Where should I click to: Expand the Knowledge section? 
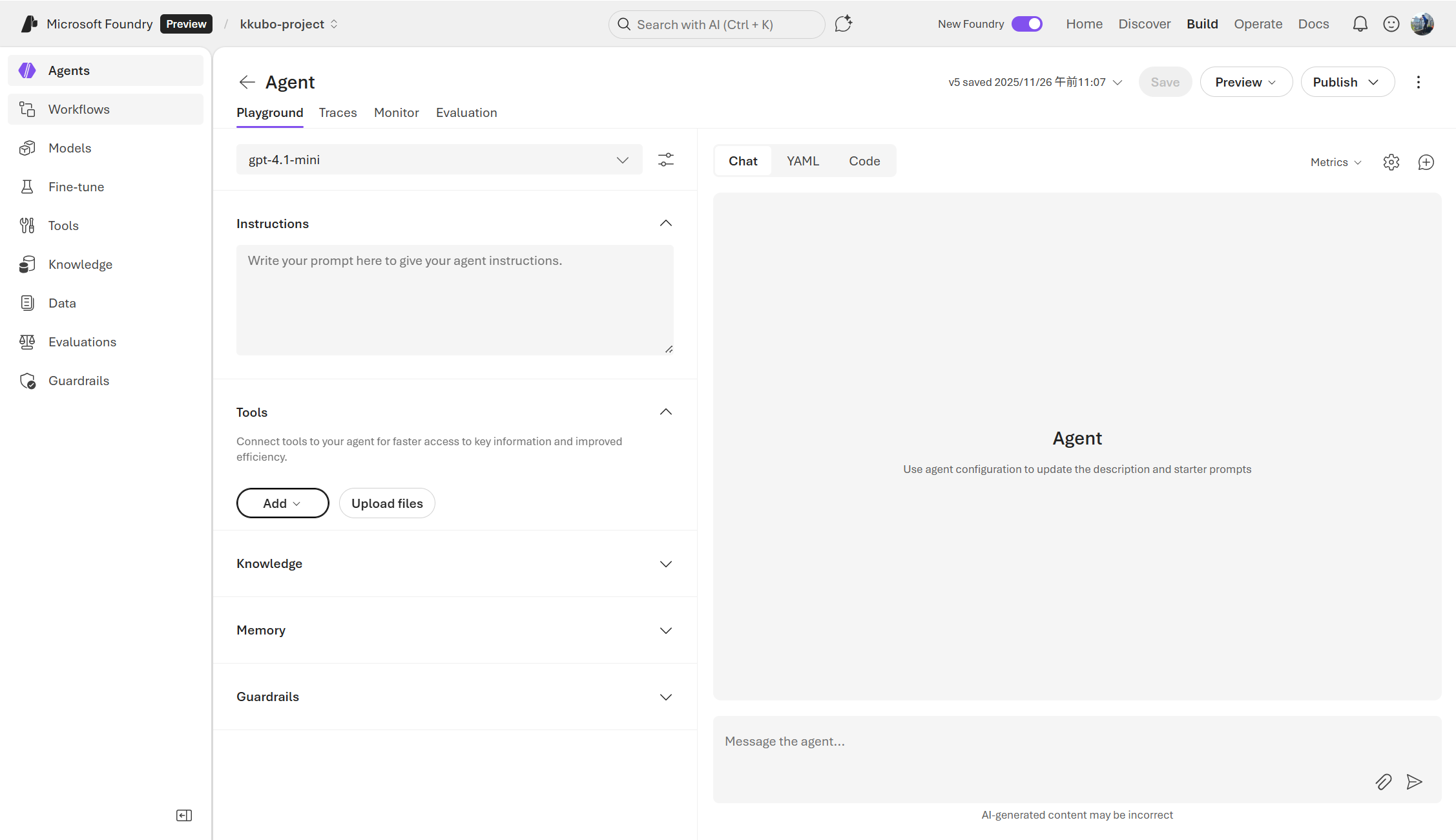(665, 564)
